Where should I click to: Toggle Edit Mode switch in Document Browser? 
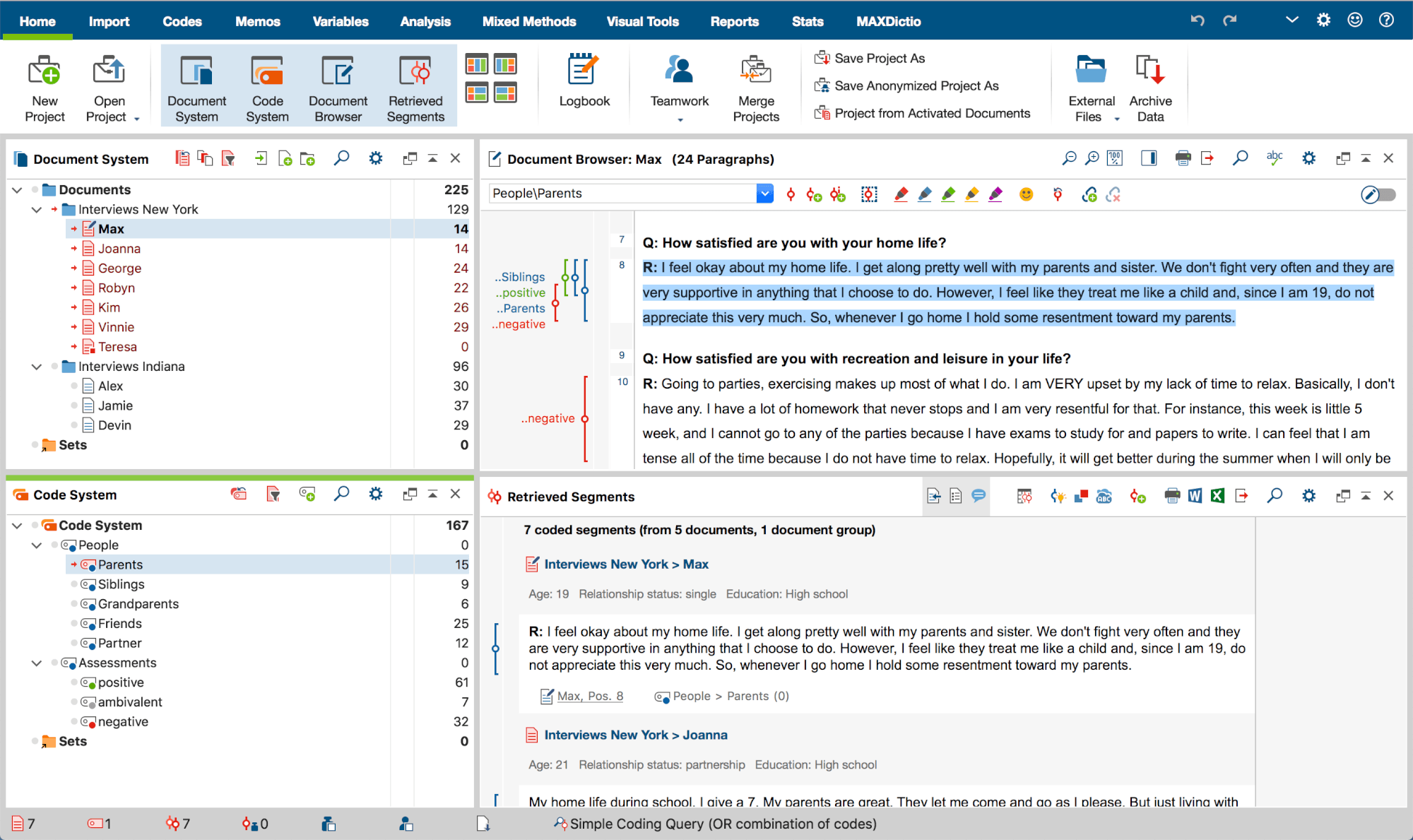(x=1378, y=194)
